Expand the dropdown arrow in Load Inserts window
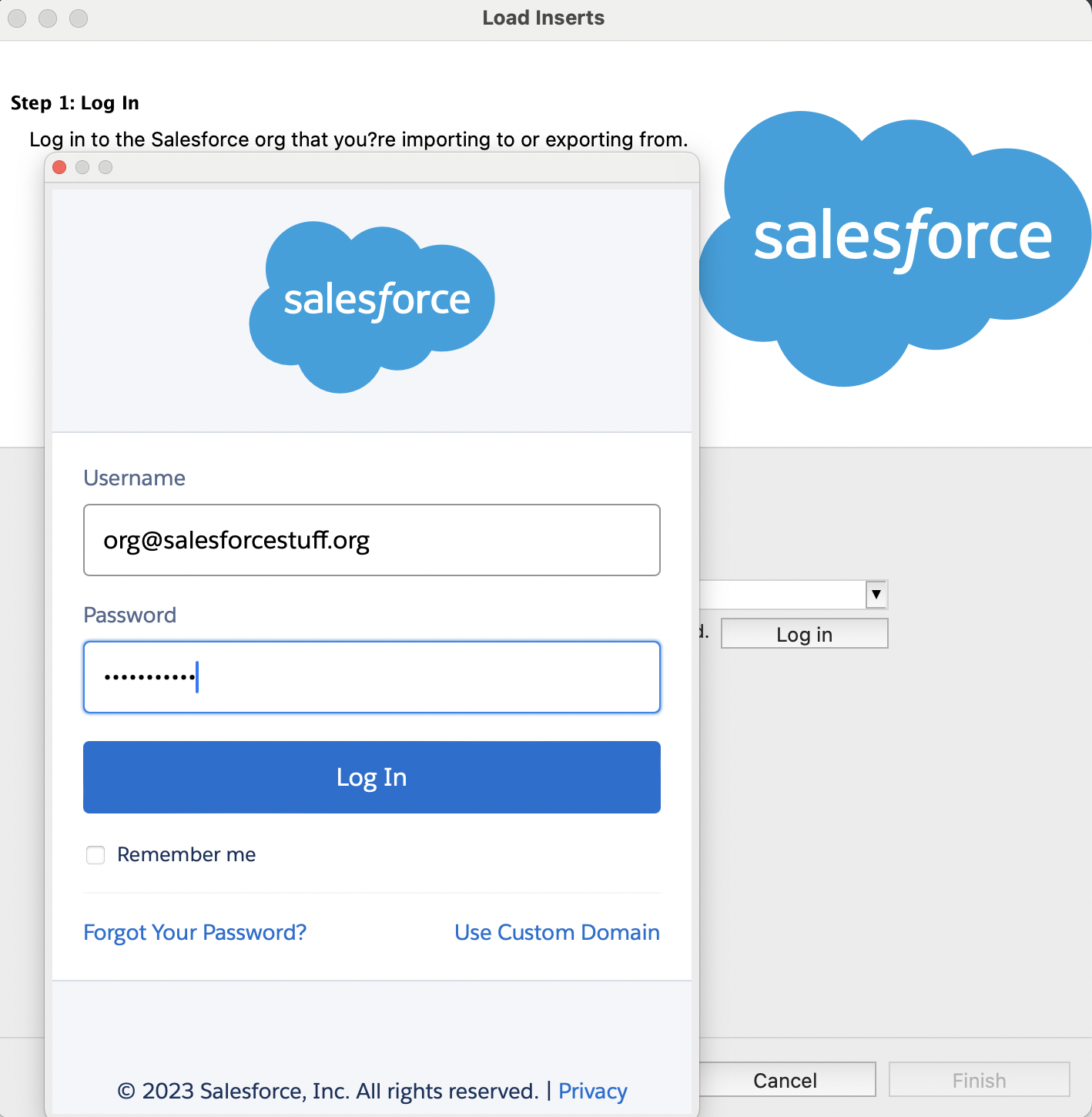 tap(876, 595)
